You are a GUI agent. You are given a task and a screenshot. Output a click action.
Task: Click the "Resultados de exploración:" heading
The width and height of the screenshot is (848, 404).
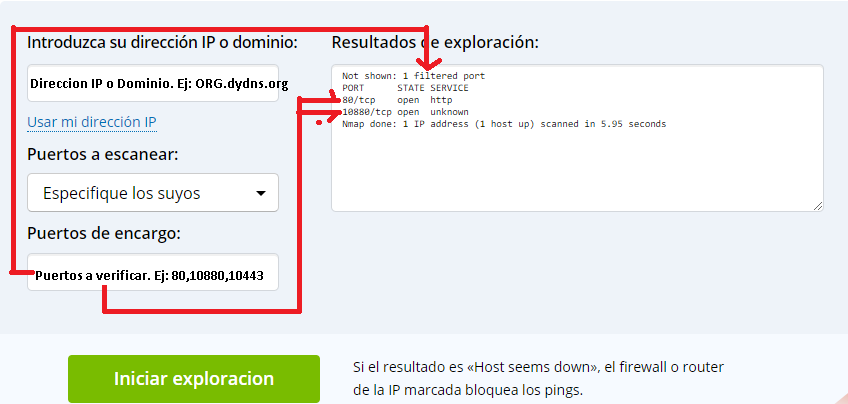435,42
